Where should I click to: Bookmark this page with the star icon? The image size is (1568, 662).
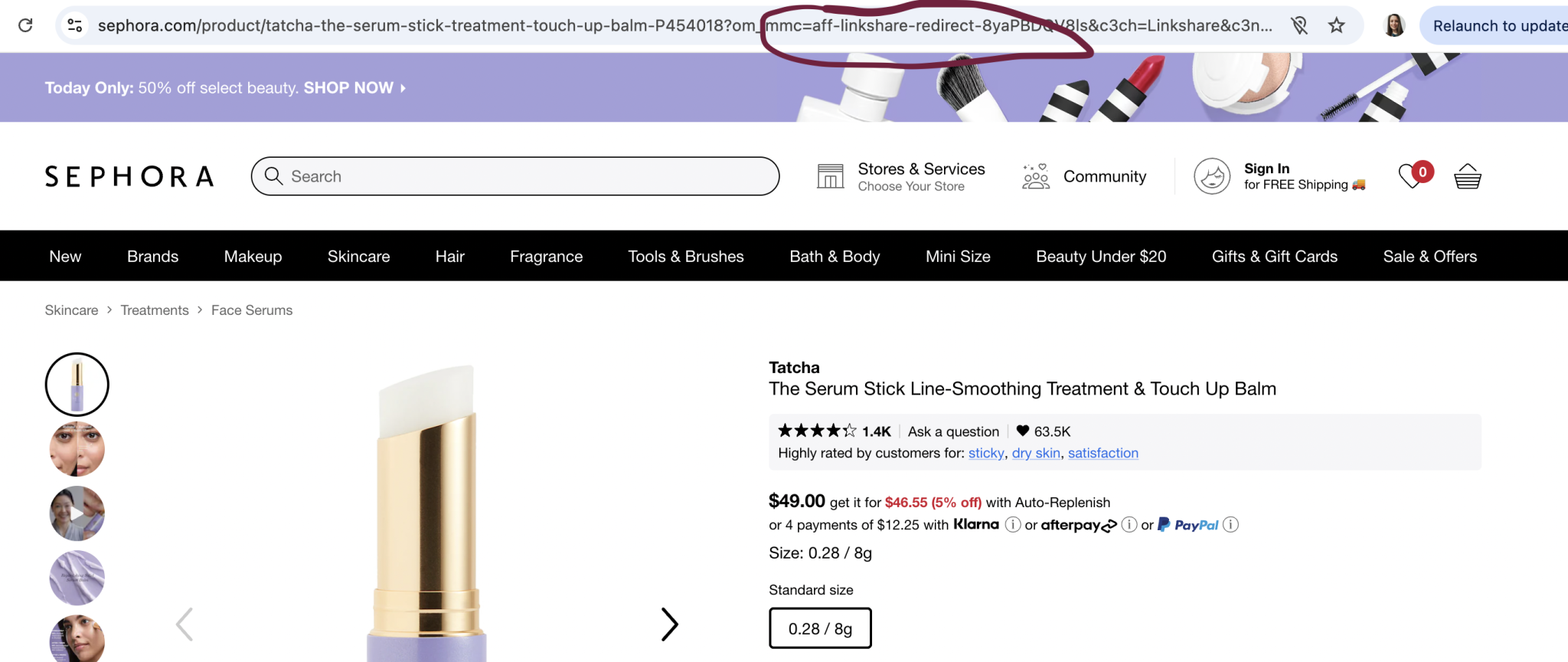pos(1336,25)
